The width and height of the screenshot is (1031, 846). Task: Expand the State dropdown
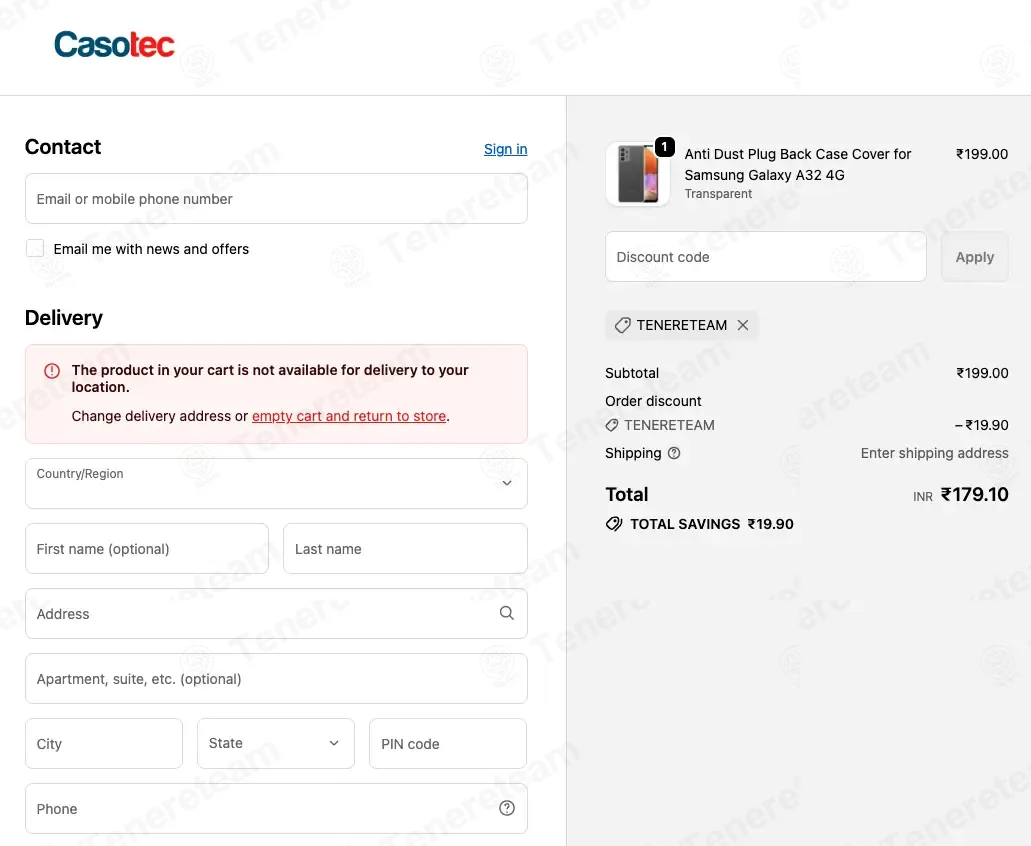[276, 743]
